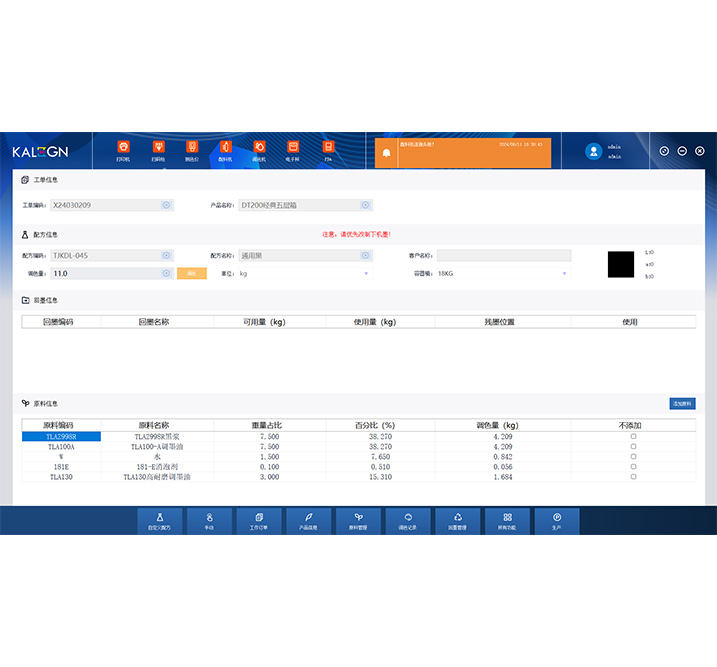Viewport: 717px width, 667px height.
Task: Click the 15.310 percentage cell
Action: [381, 477]
